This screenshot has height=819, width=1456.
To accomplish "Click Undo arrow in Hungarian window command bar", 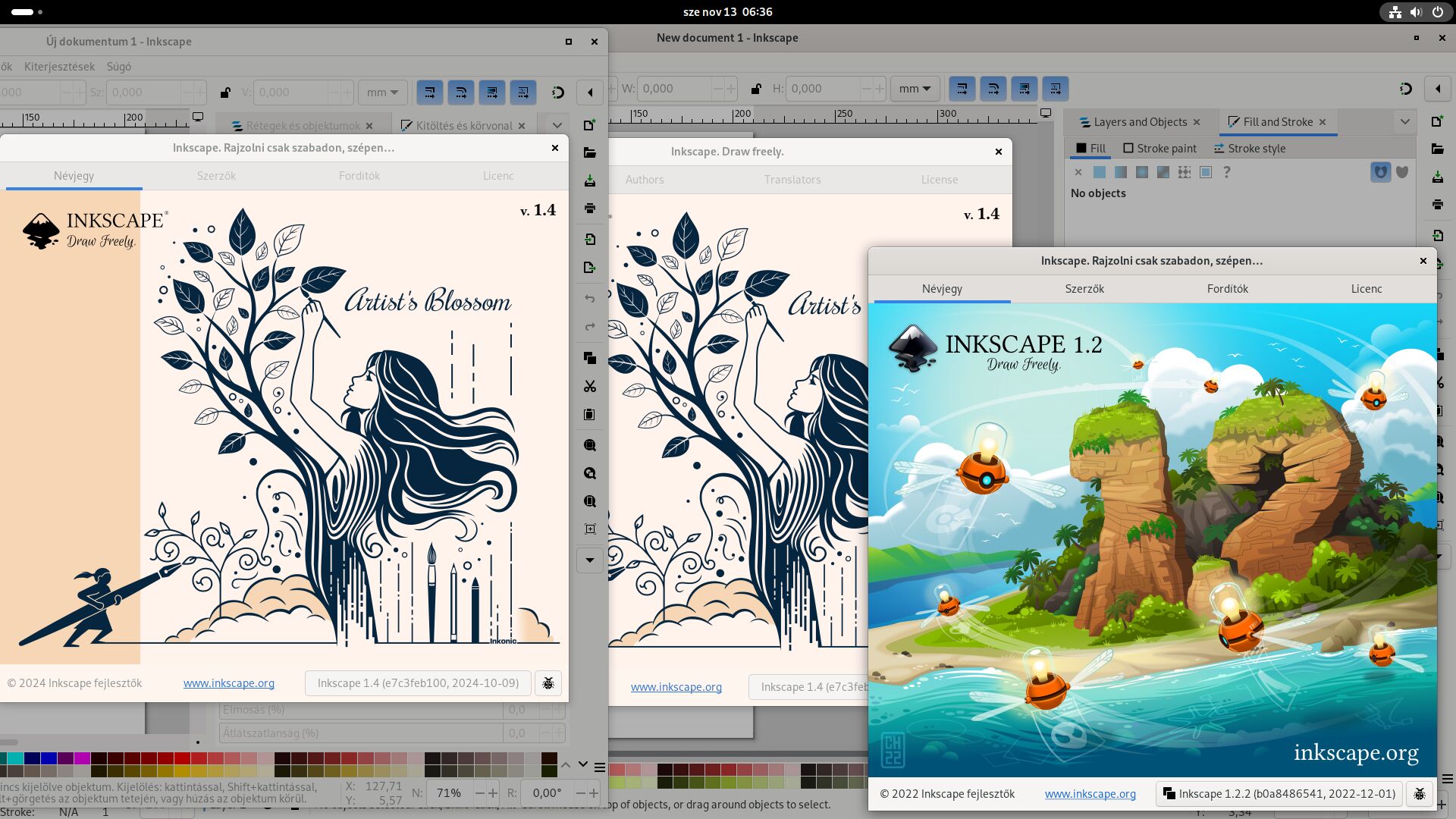I will coord(590,298).
